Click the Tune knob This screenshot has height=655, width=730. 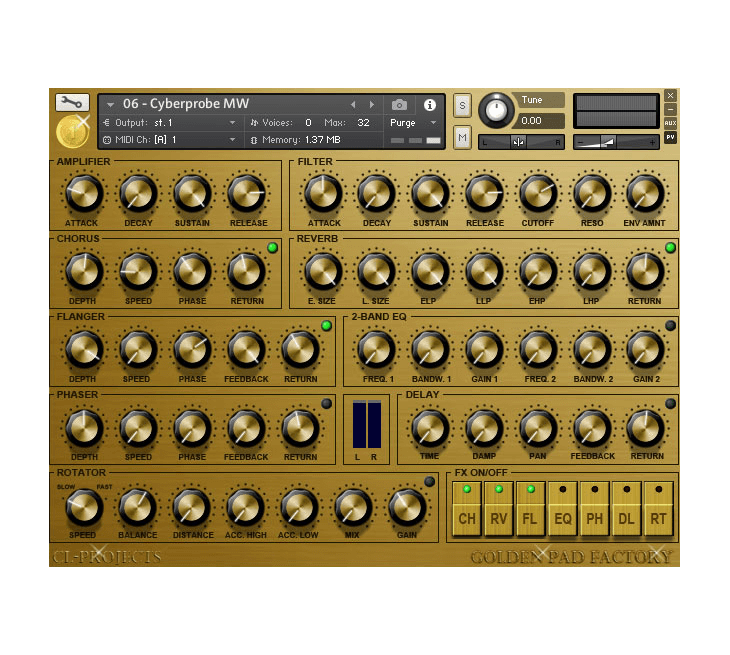[496, 110]
